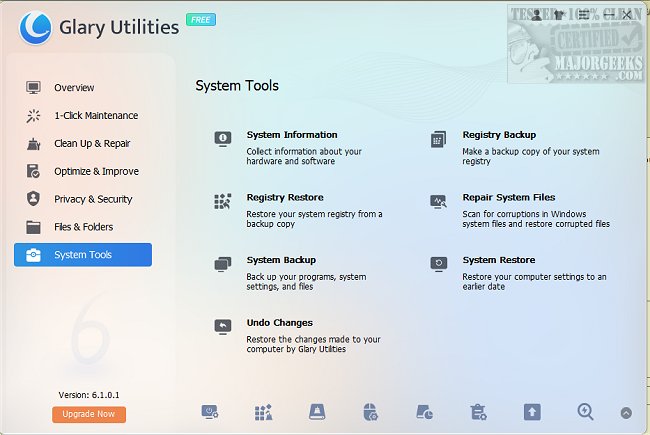This screenshot has height=435, width=650.
Task: Select the System Tools sidebar item
Action: pyautogui.click(x=82, y=255)
